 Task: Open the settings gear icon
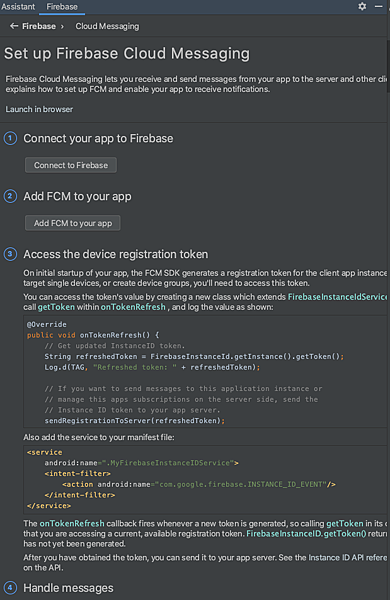[x=362, y=7]
